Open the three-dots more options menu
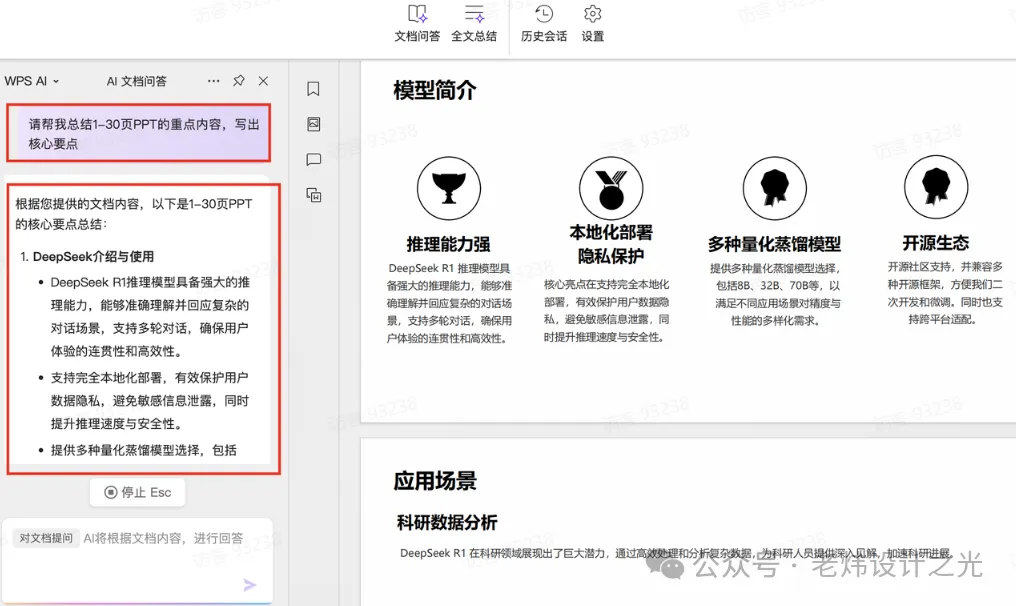 pyautogui.click(x=213, y=81)
